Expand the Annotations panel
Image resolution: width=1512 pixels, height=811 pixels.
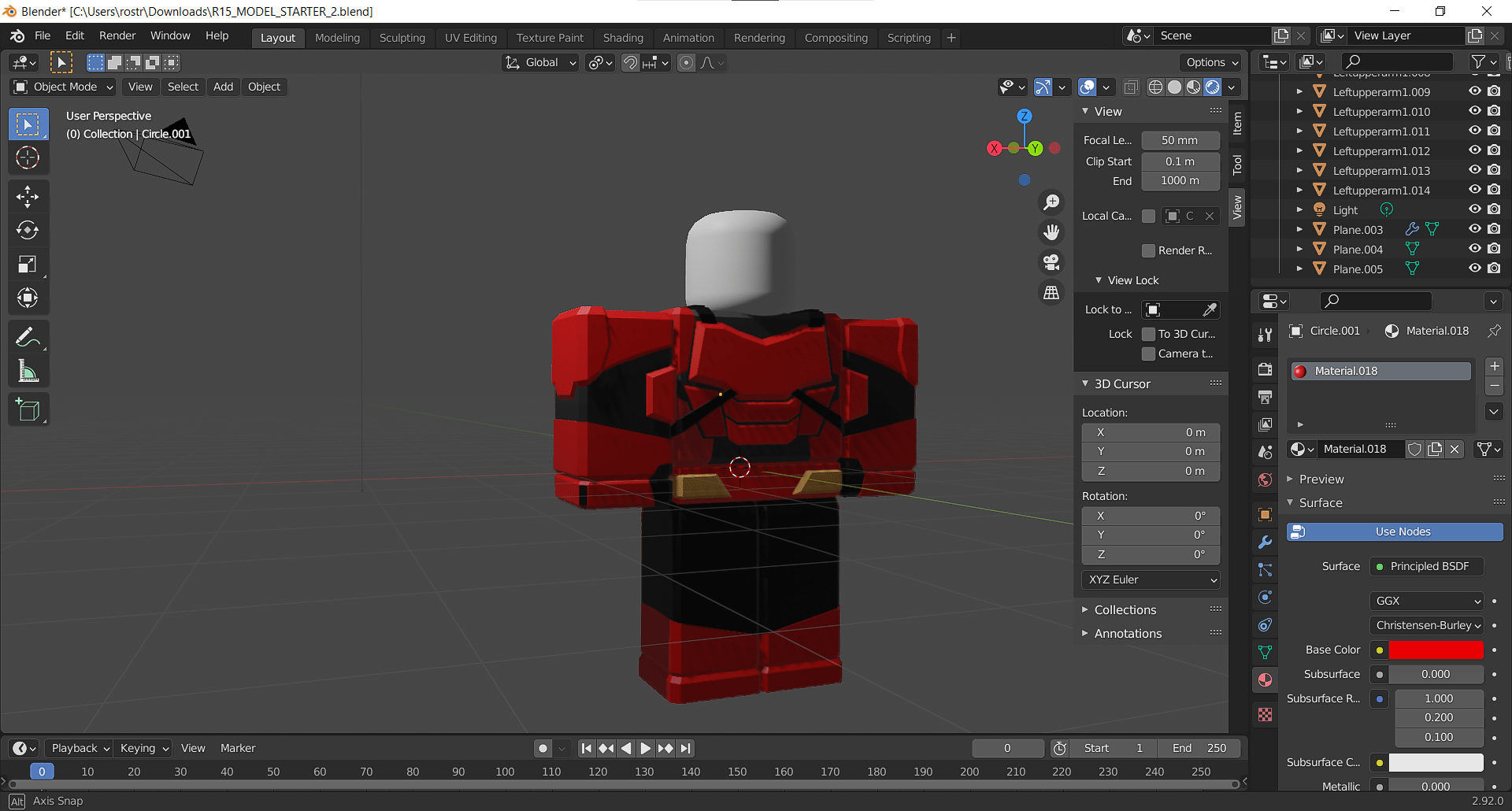[1128, 634]
